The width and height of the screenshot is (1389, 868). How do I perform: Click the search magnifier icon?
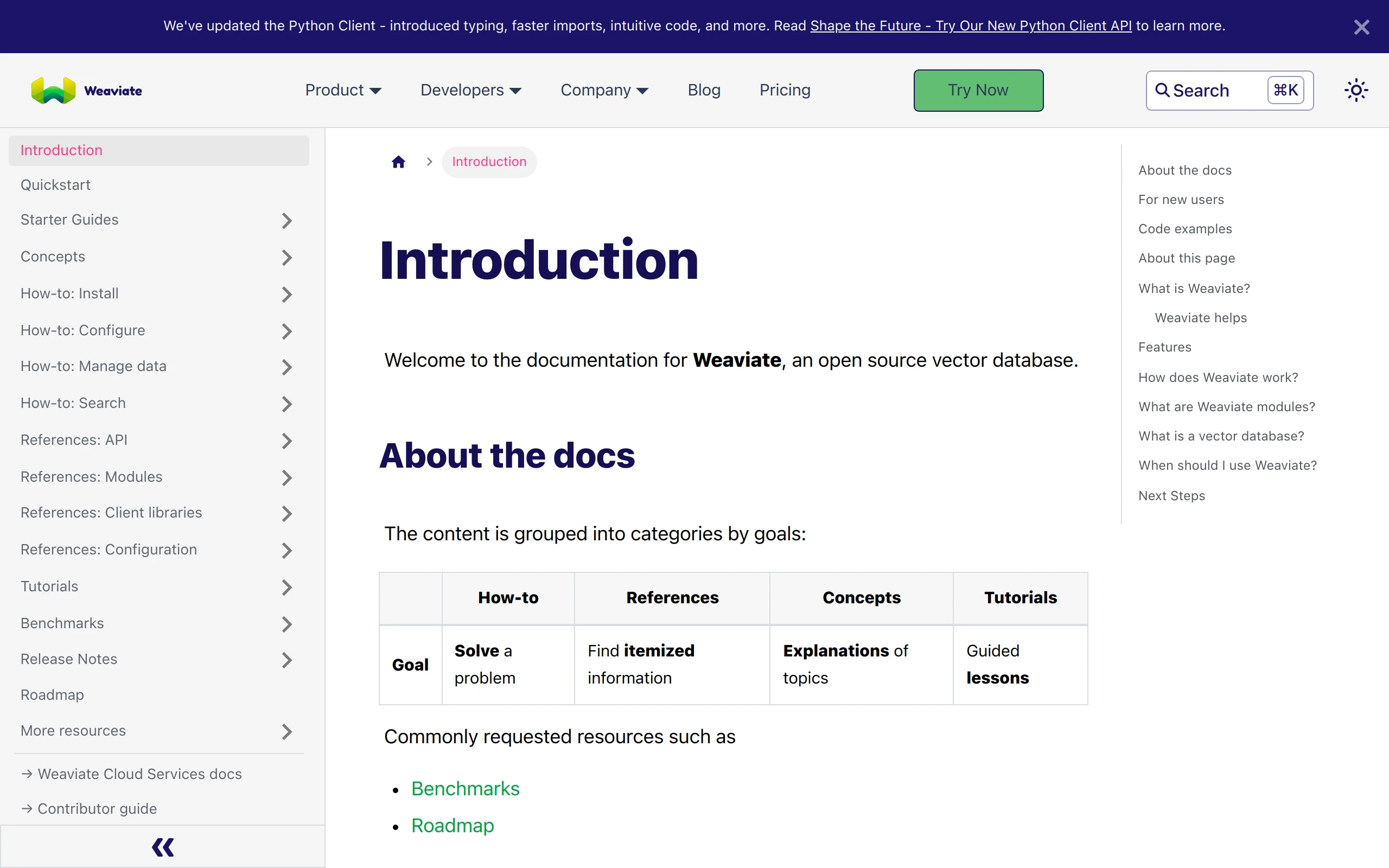[x=1162, y=90]
